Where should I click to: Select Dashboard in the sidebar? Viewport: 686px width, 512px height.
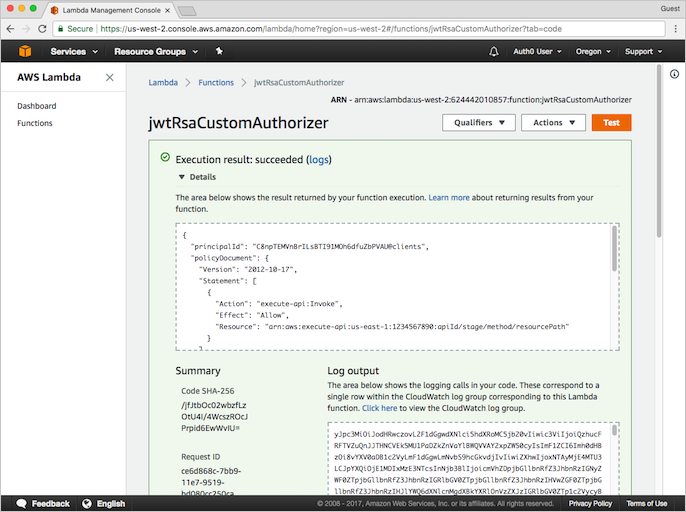click(x=37, y=106)
